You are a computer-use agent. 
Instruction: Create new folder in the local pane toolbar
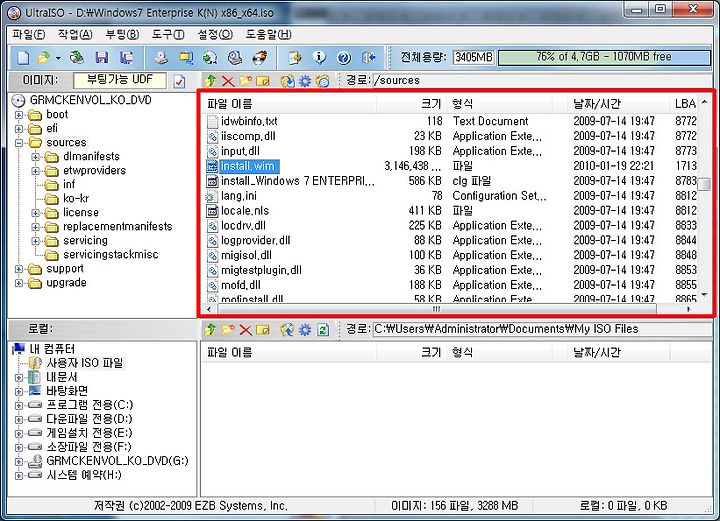tap(228, 330)
